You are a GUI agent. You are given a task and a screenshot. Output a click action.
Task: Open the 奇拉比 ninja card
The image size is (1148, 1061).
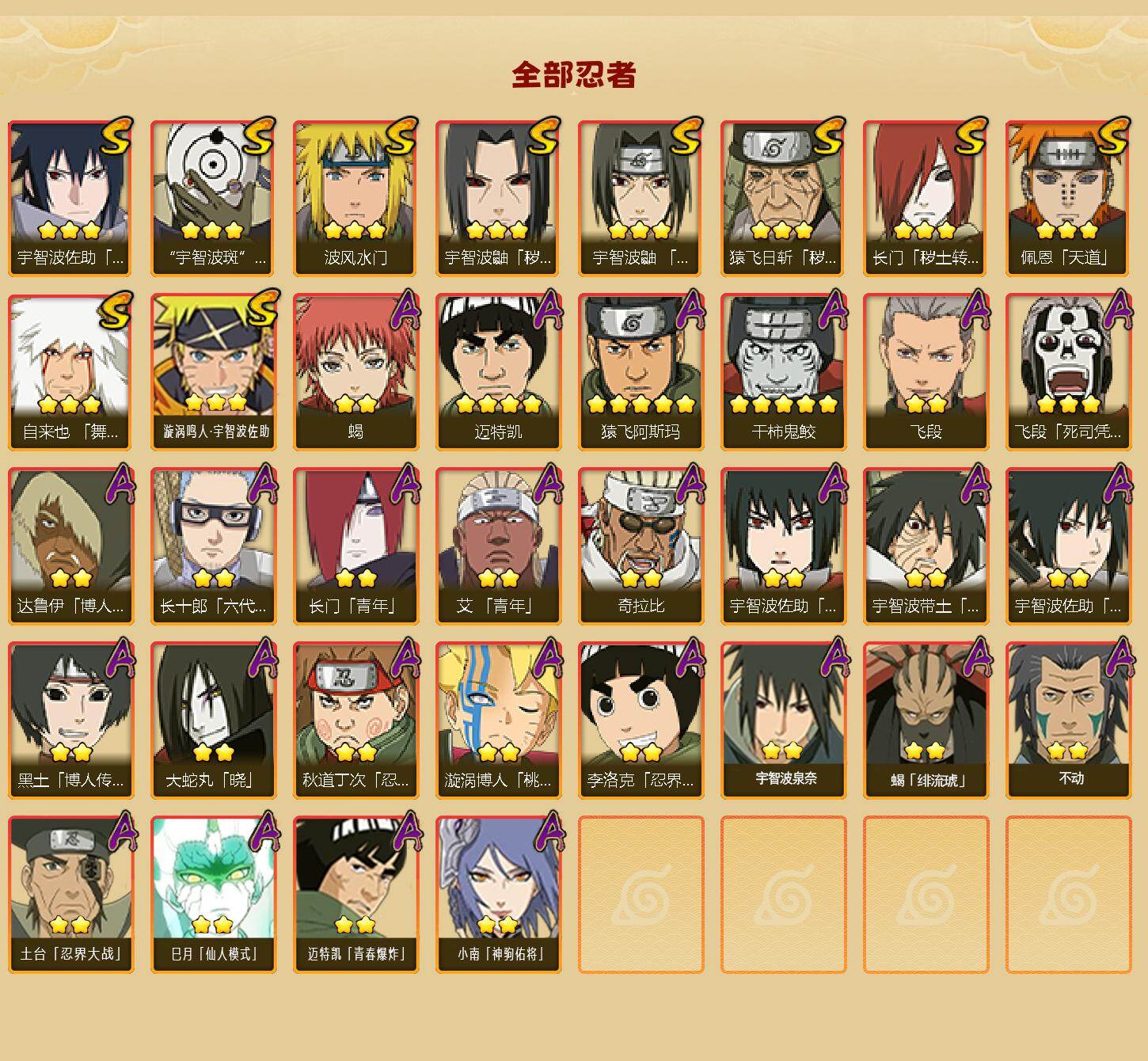[641, 546]
